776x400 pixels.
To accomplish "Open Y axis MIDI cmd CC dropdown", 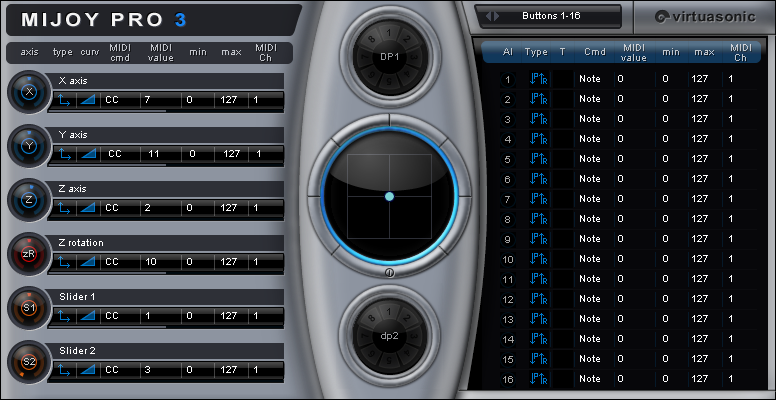I will pos(120,154).
